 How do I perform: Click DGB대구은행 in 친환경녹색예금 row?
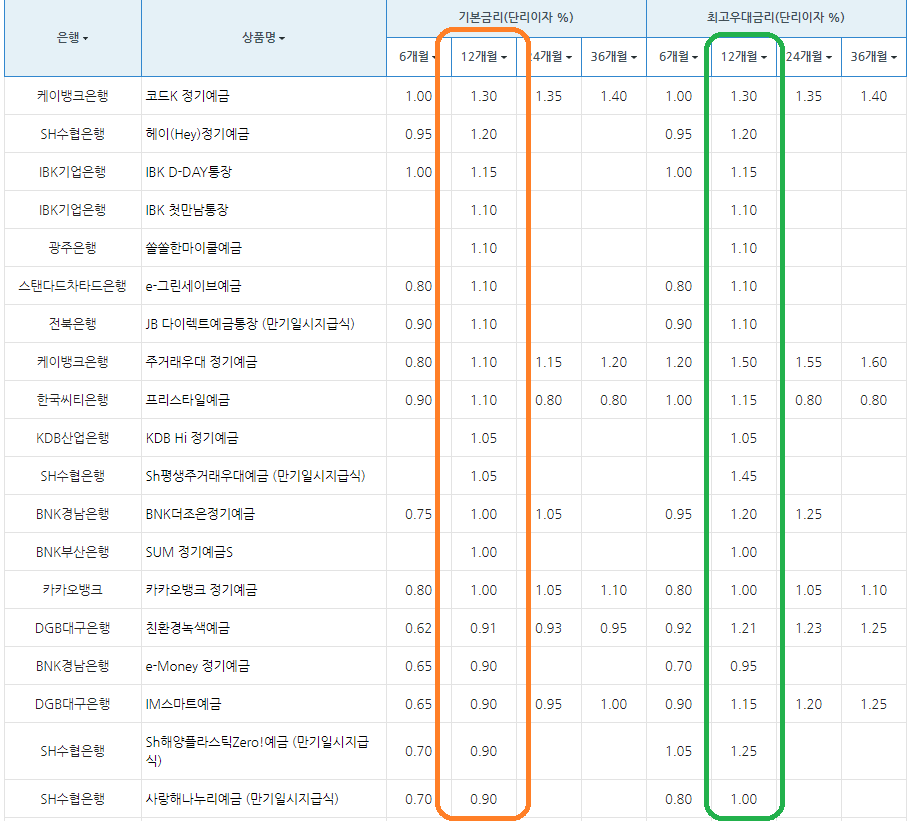point(72,628)
